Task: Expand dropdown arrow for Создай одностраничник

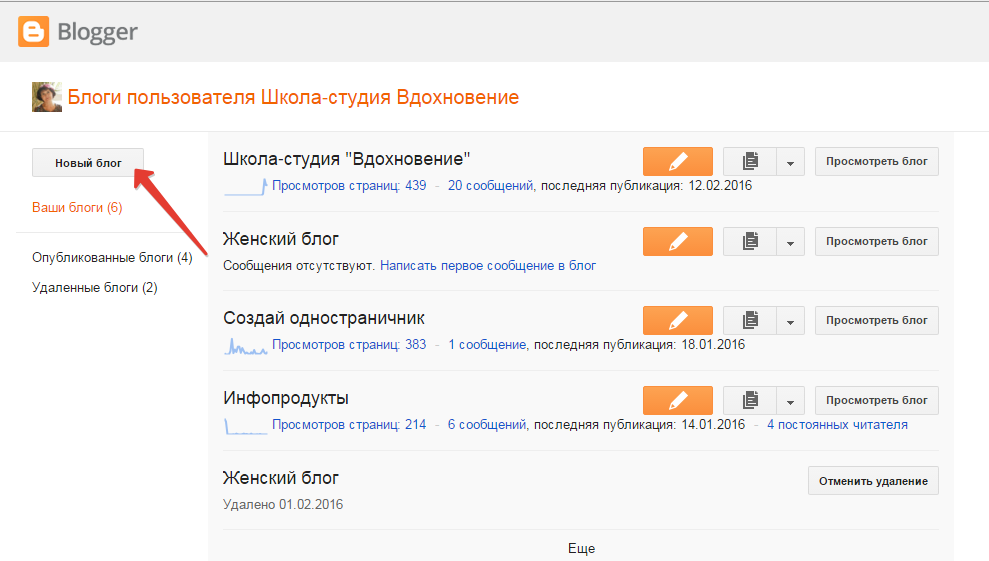Action: click(x=790, y=321)
